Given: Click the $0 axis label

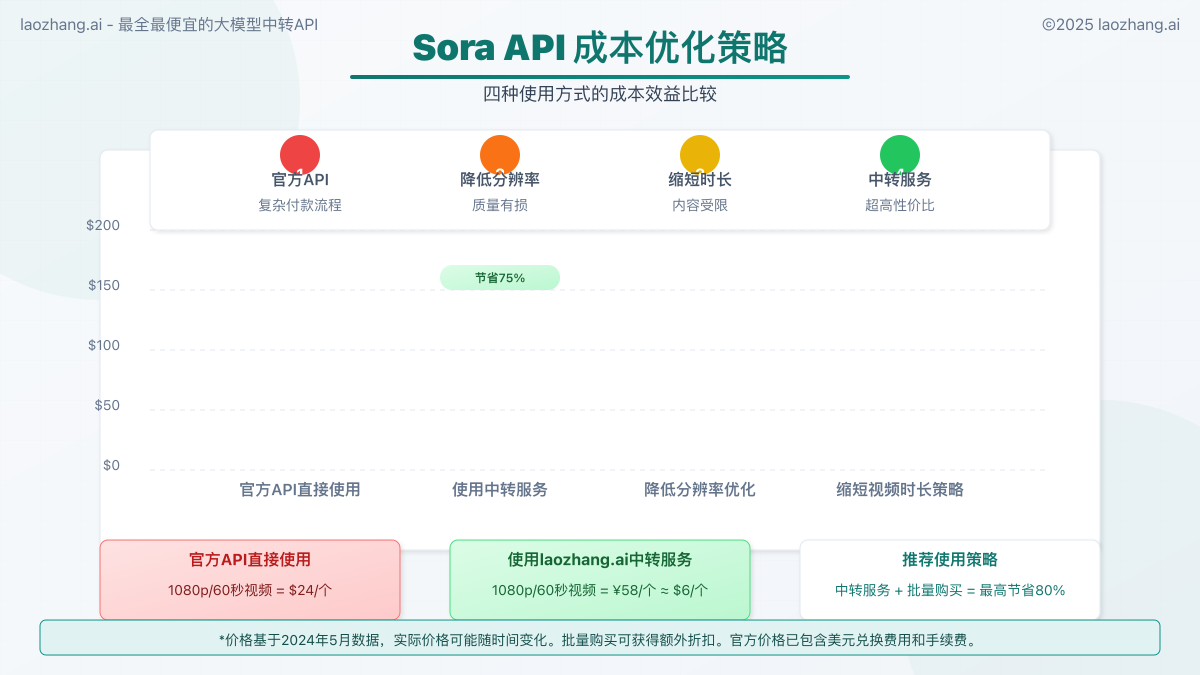Looking at the screenshot, I should [111, 465].
